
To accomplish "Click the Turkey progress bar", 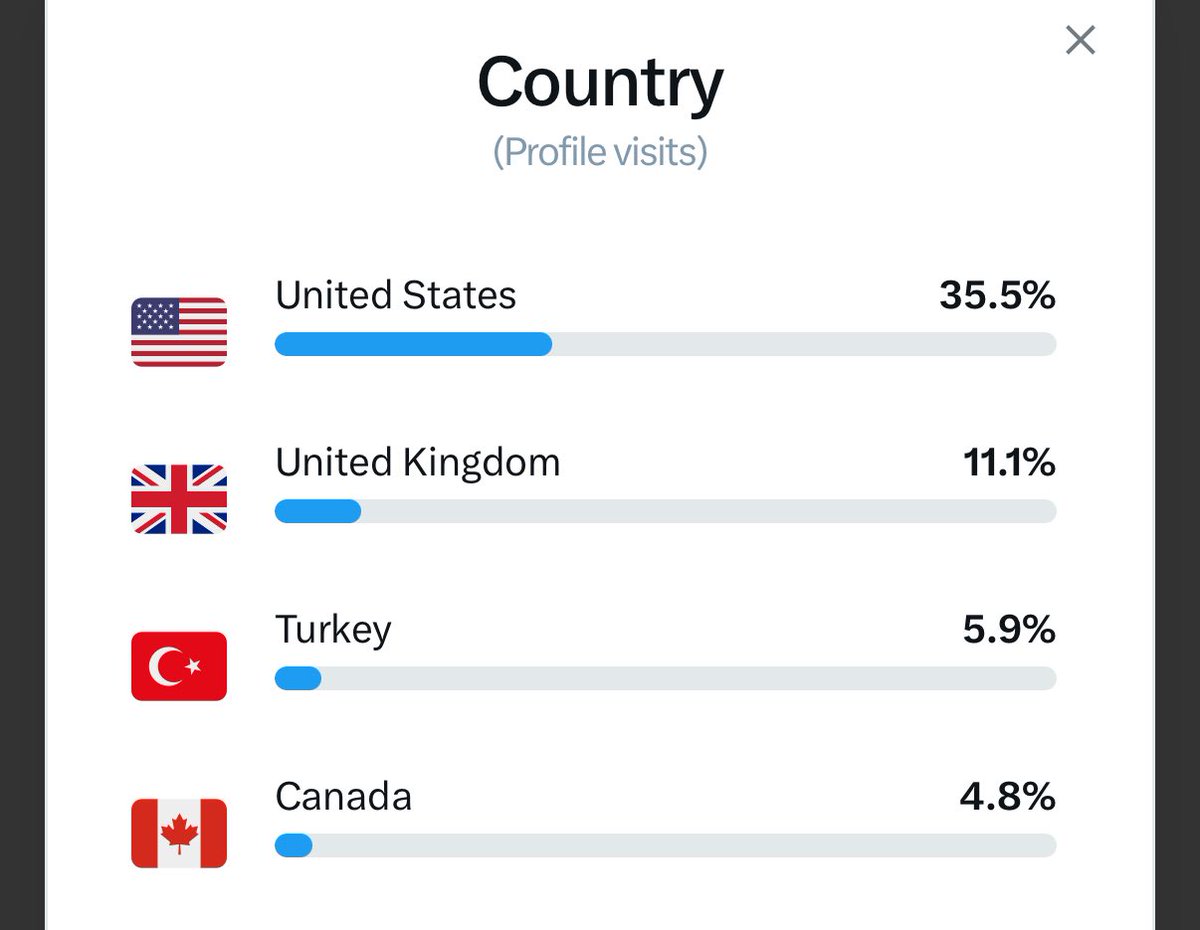I will coord(665,678).
